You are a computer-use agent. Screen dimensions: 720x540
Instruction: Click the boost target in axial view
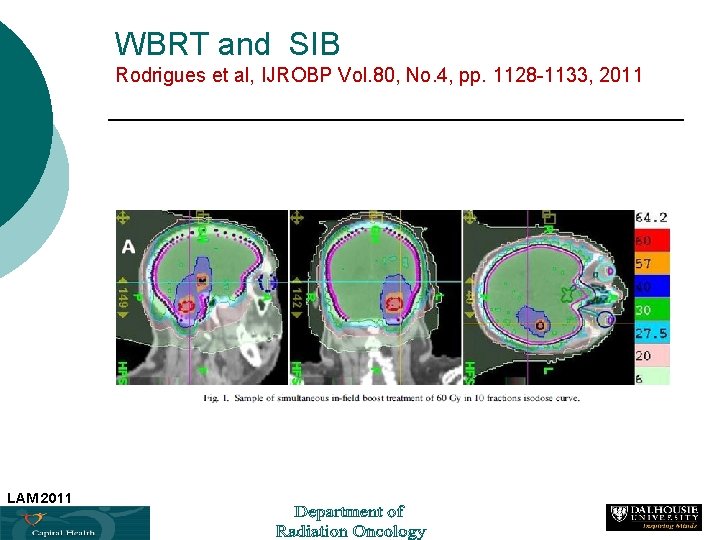tap(541, 325)
